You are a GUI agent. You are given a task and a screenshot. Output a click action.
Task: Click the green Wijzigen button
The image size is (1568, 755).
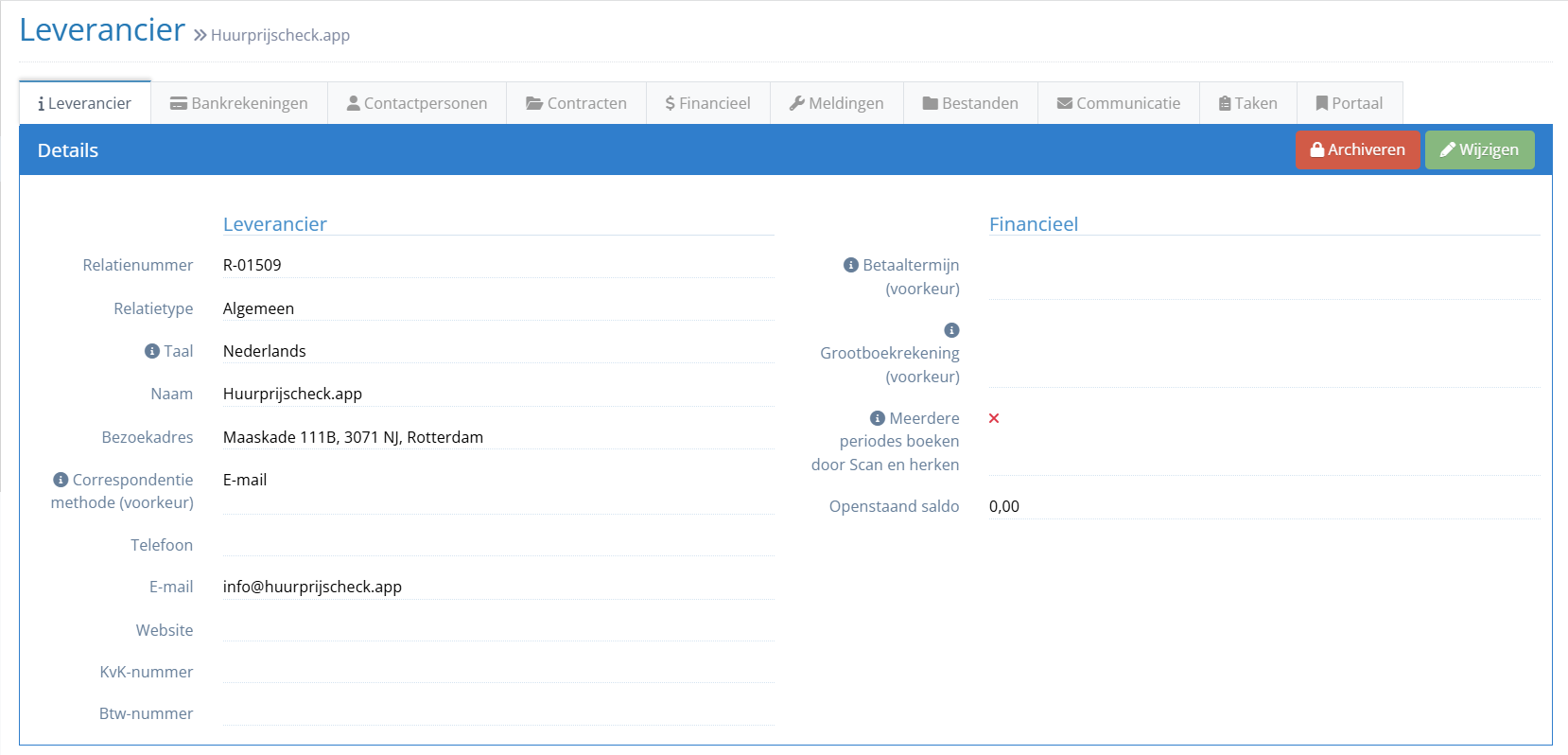click(1479, 149)
